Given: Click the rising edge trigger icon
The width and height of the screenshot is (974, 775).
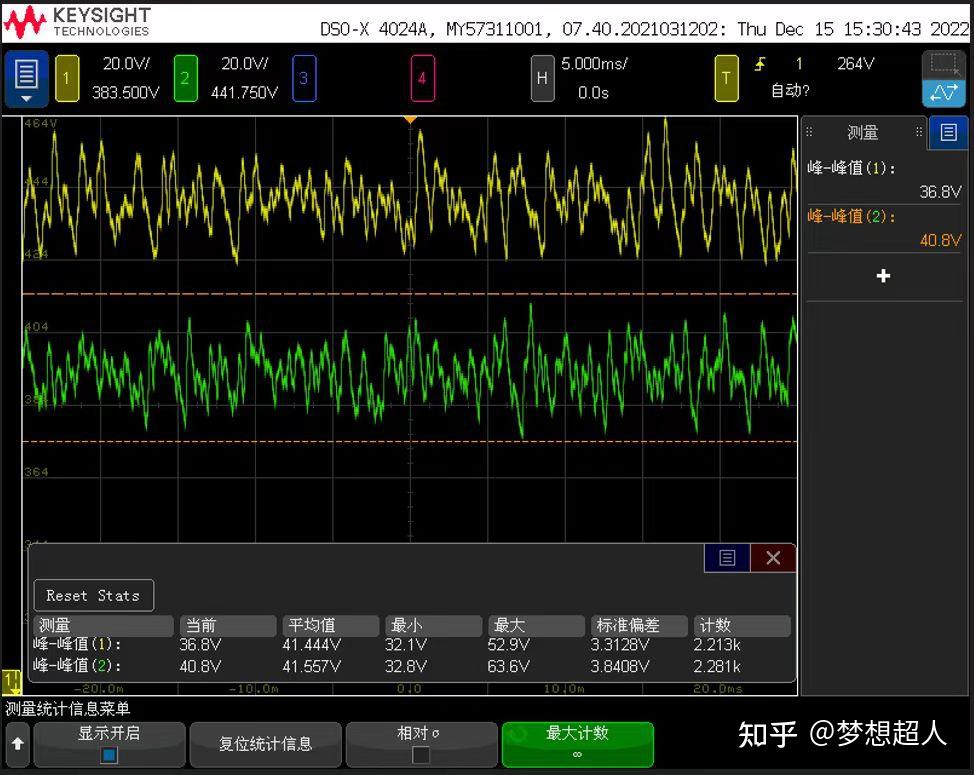Looking at the screenshot, I should pyautogui.click(x=760, y=64).
